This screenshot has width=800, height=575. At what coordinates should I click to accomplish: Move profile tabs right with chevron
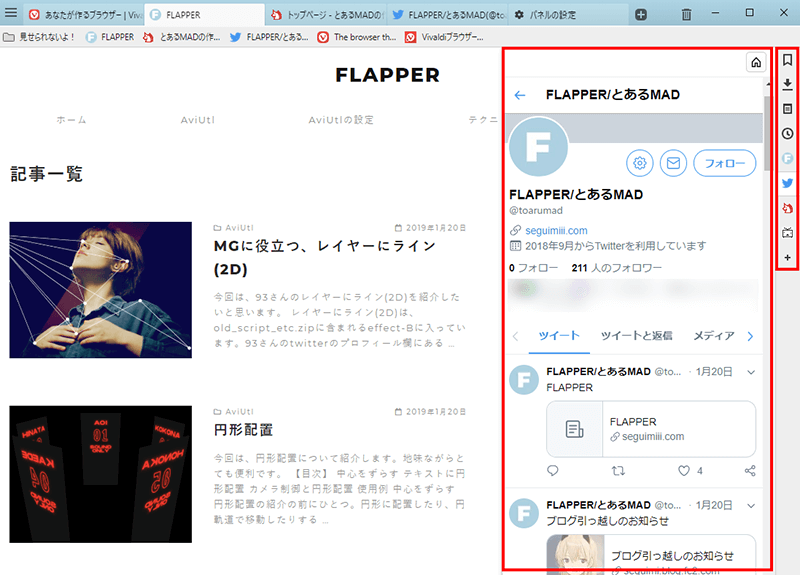pyautogui.click(x=750, y=336)
